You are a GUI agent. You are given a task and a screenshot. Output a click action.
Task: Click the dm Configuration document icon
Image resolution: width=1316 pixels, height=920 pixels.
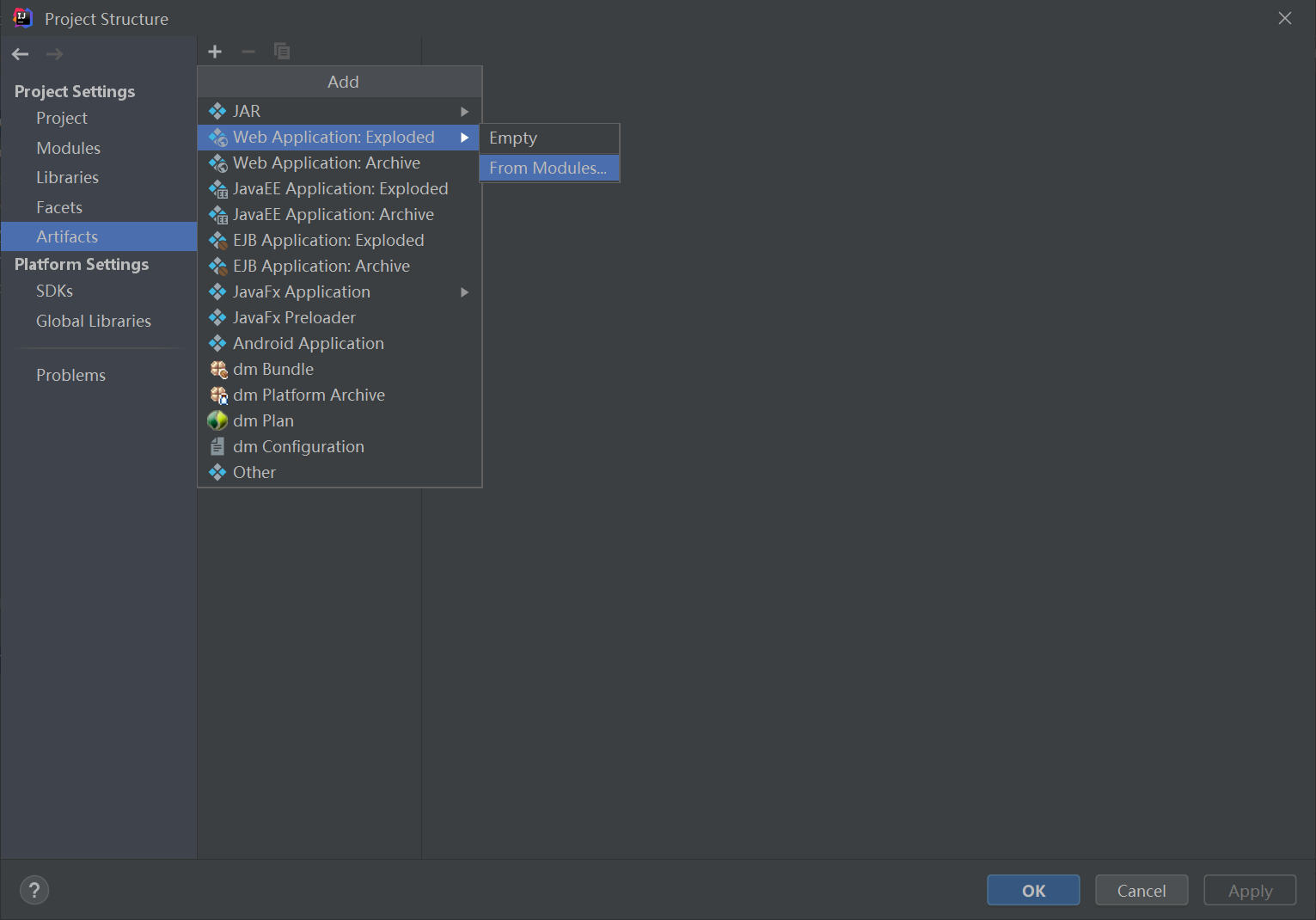coord(217,447)
